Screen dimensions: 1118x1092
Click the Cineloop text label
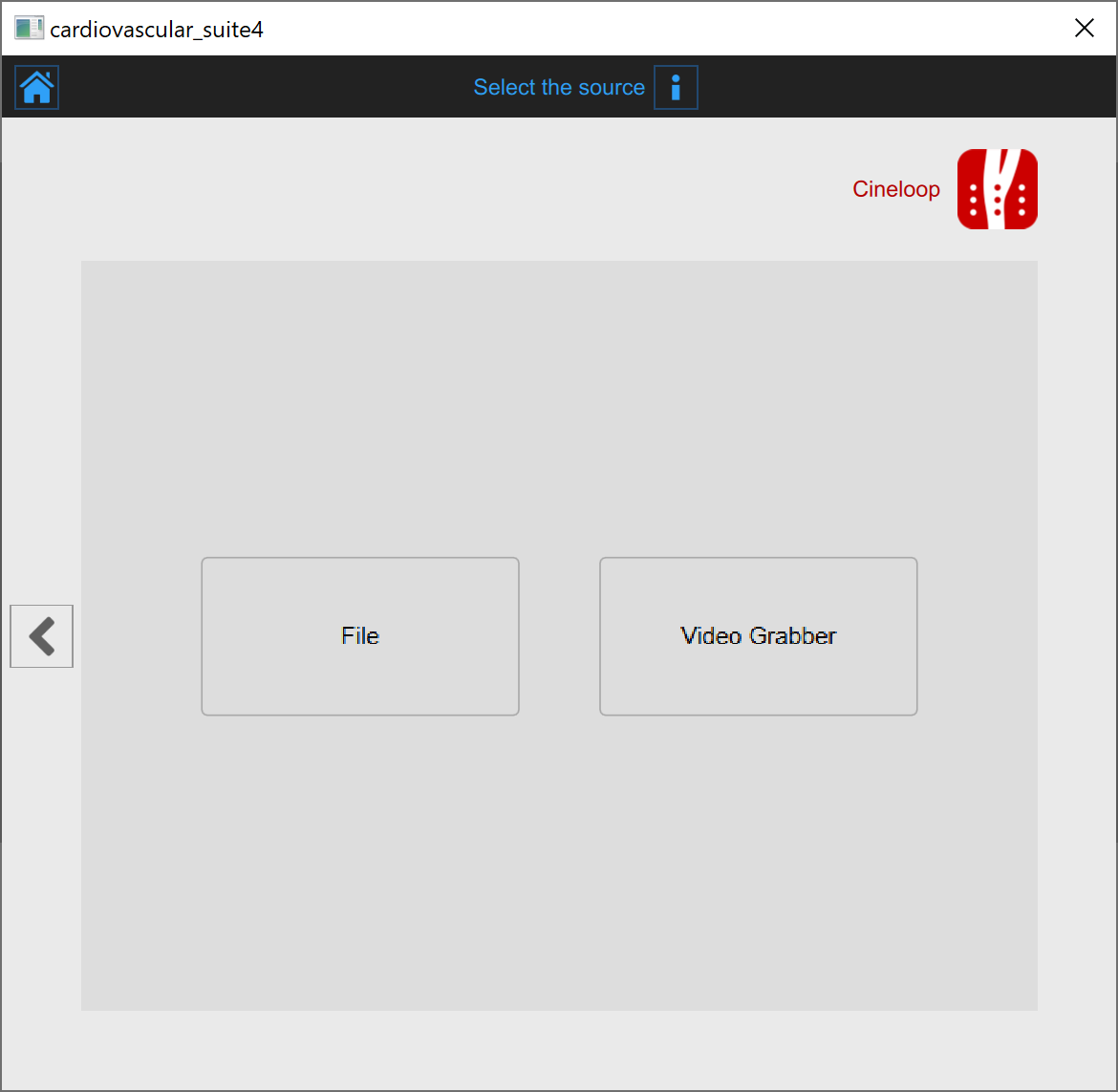click(895, 189)
